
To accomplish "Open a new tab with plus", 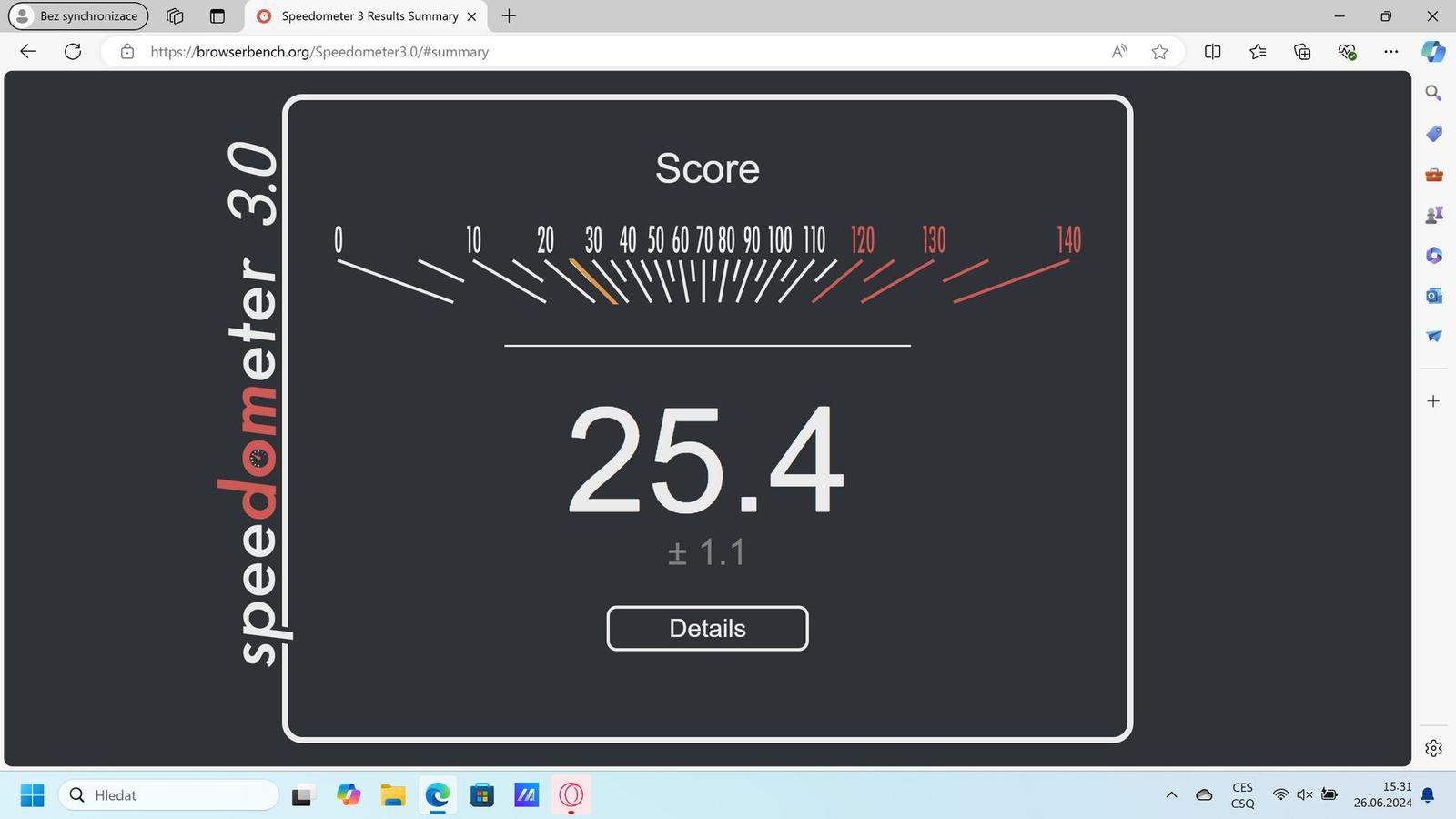I will (x=509, y=15).
